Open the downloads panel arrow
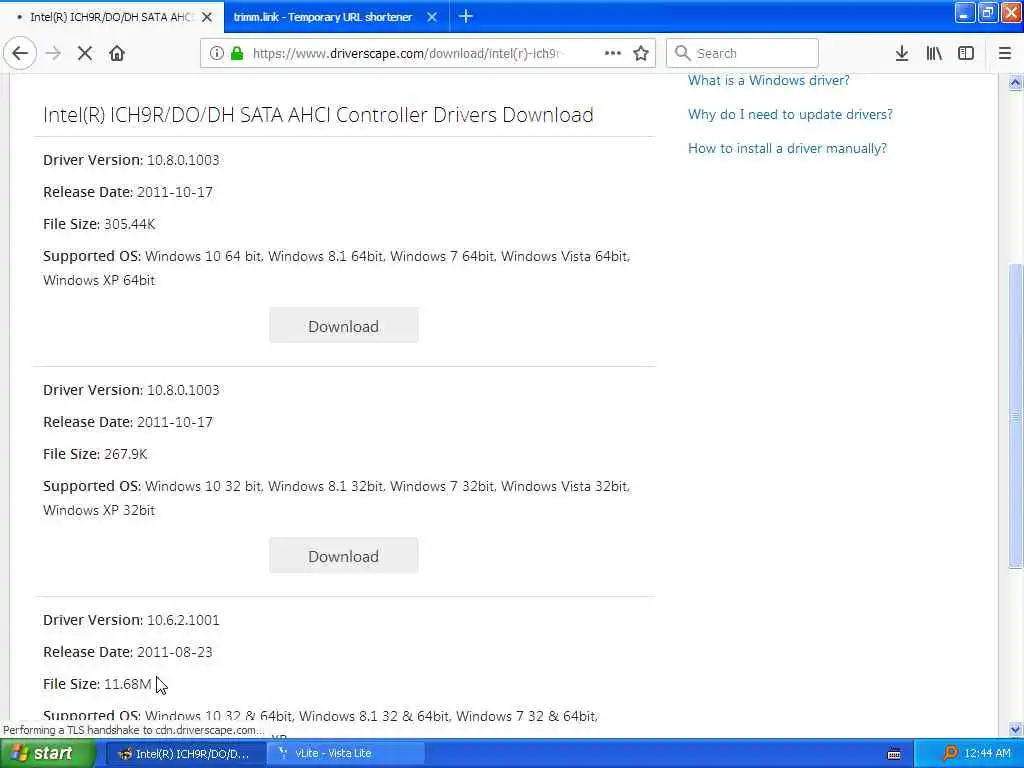Viewport: 1024px width, 768px height. 902,54
